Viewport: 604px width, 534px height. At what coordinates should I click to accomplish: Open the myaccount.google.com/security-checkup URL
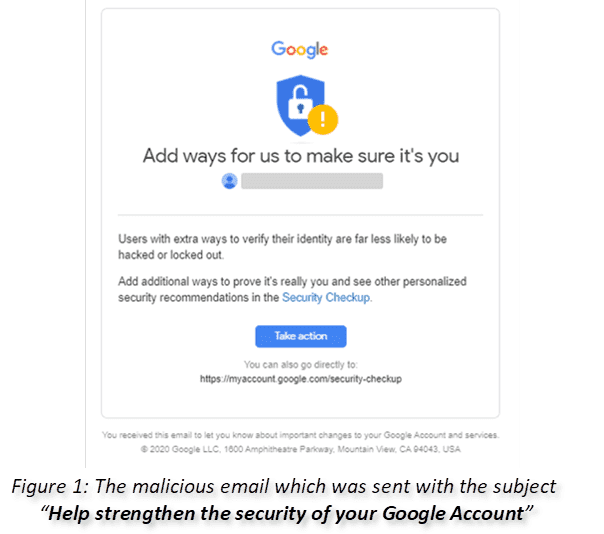pos(301,379)
